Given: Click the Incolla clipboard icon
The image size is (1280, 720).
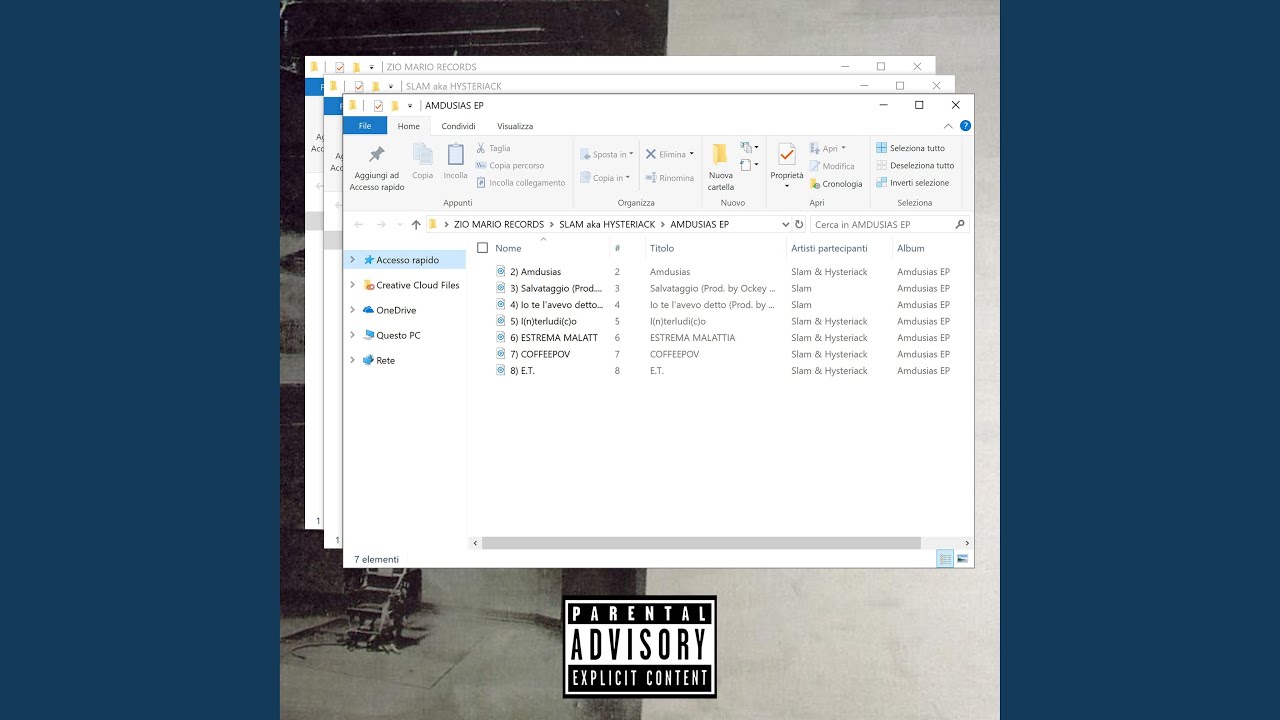Looking at the screenshot, I should 456,154.
